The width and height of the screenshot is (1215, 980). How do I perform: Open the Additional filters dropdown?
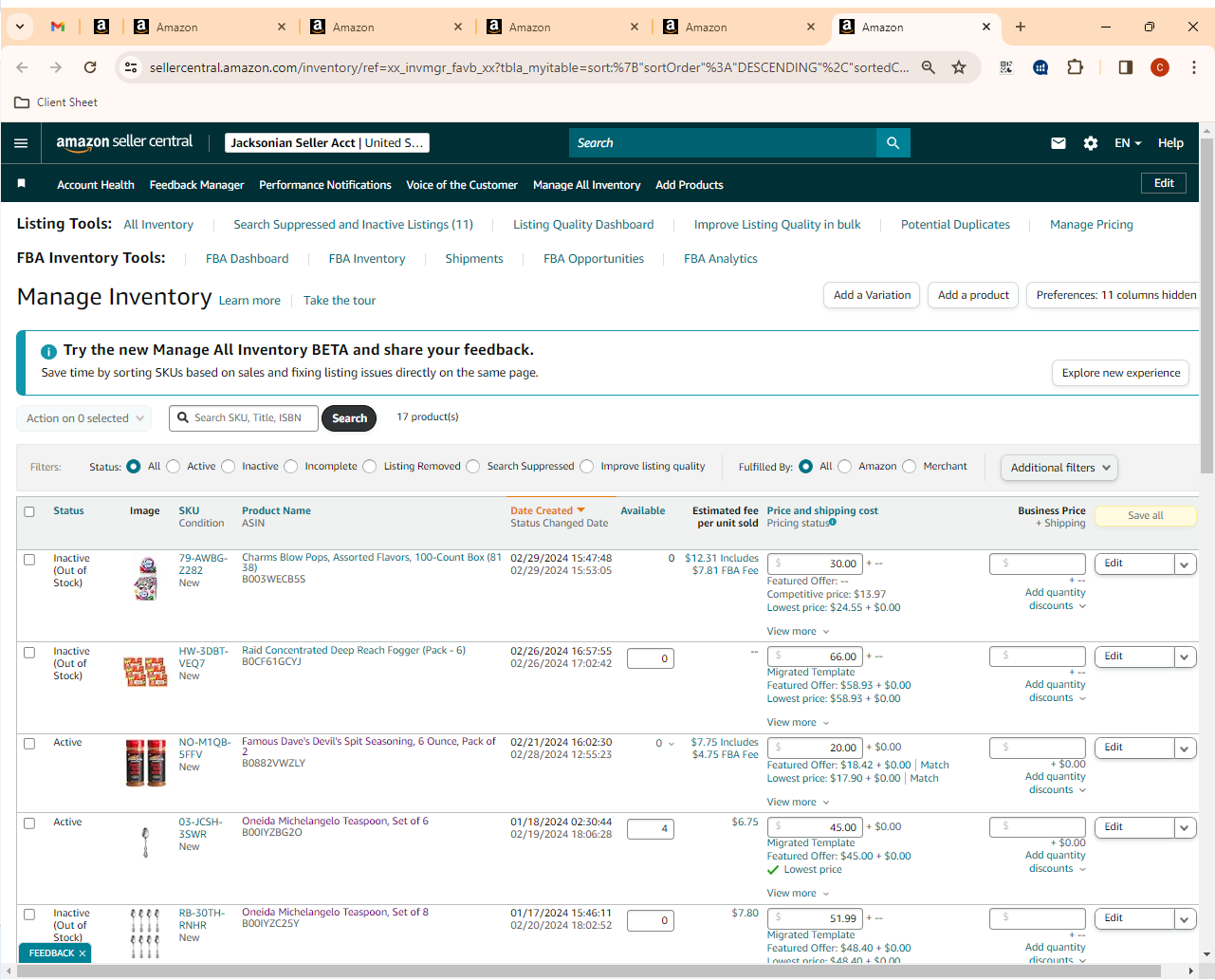[1059, 468]
